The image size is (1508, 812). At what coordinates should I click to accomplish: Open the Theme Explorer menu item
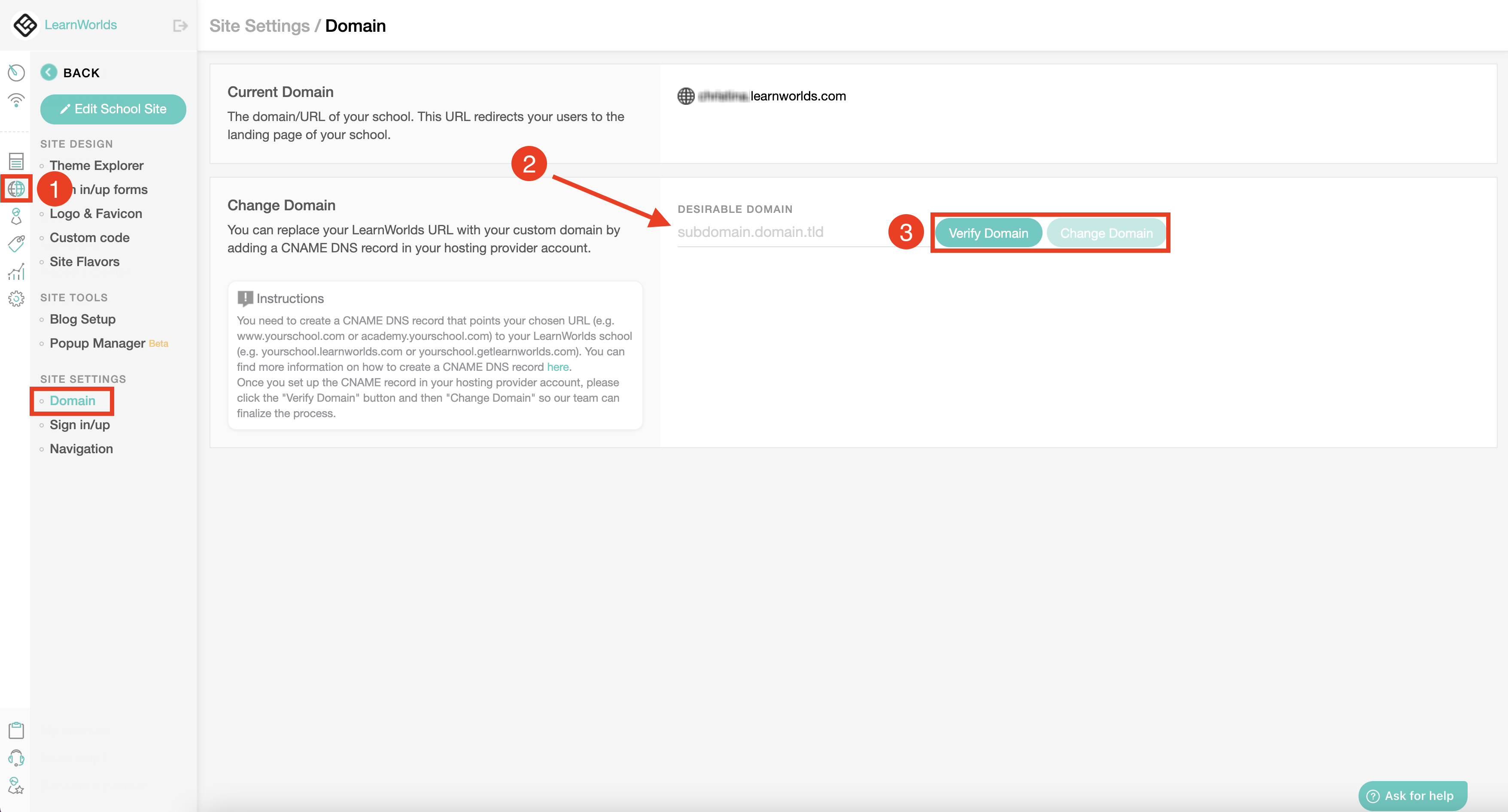tap(96, 166)
